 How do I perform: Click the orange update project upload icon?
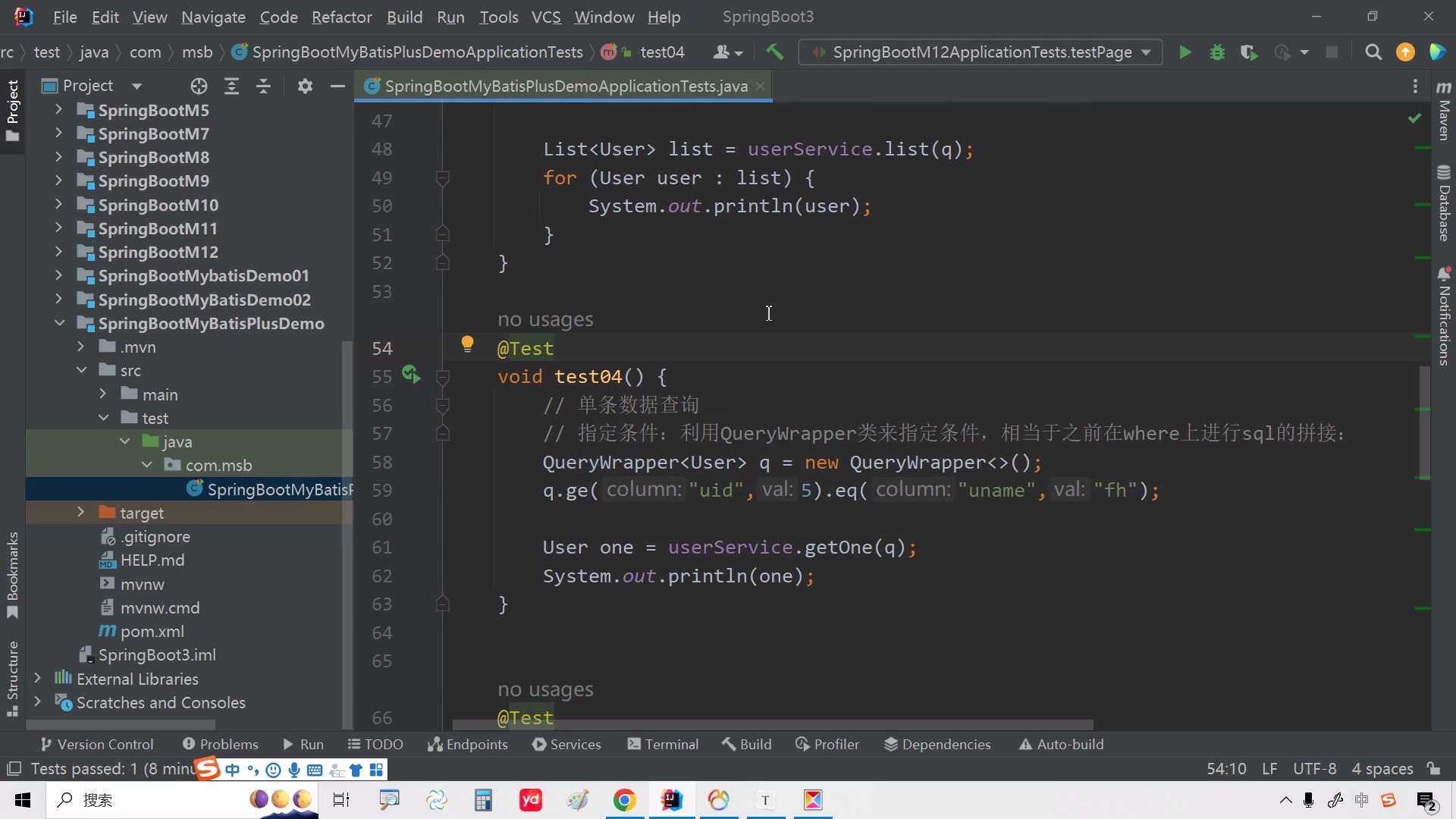point(1407,52)
